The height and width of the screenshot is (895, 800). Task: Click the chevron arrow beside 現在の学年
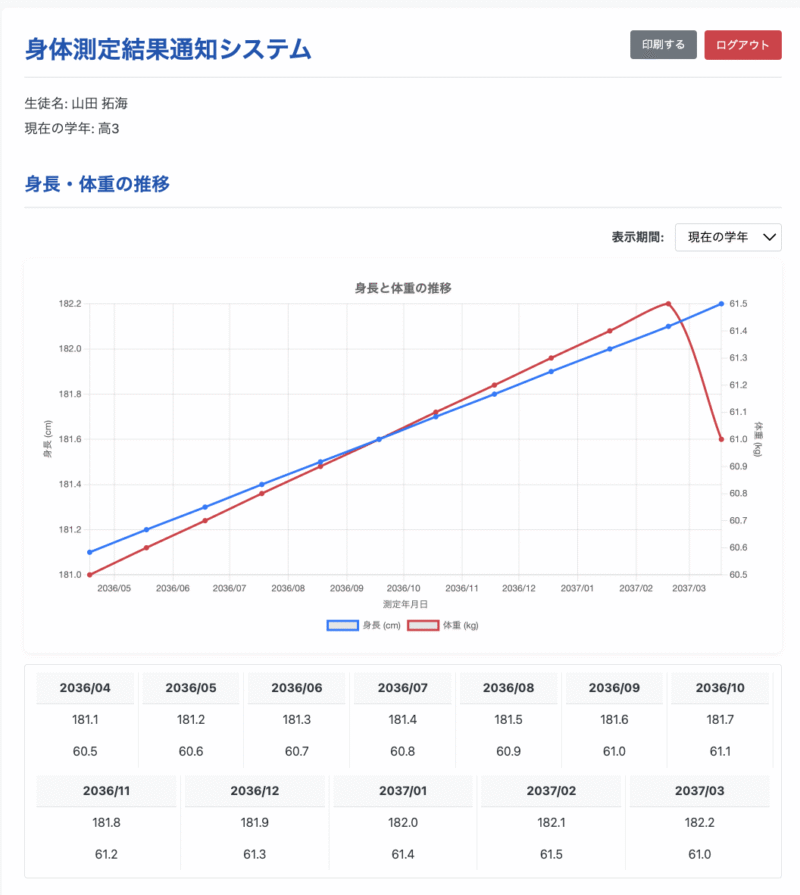[x=769, y=237]
